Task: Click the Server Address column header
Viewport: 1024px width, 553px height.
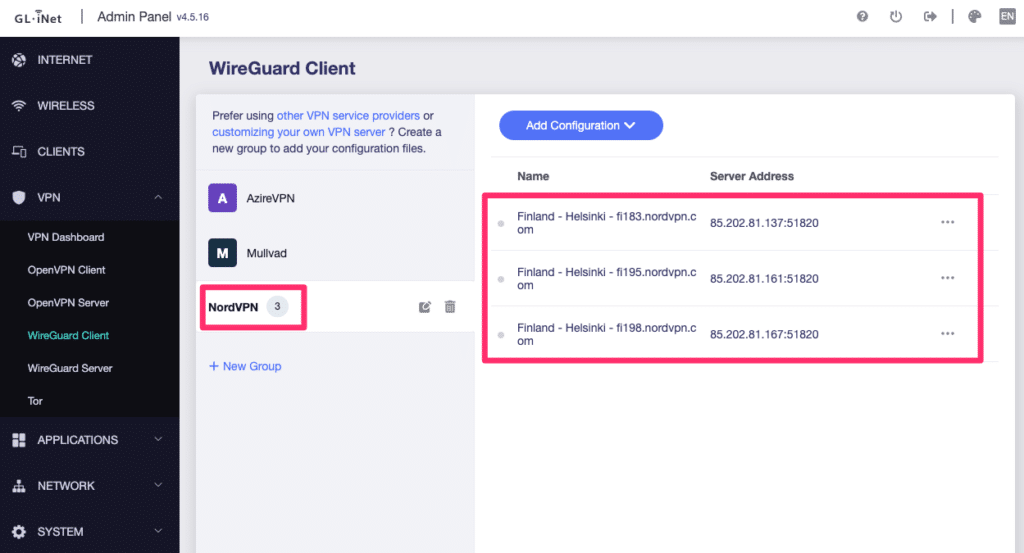Action: click(x=752, y=176)
